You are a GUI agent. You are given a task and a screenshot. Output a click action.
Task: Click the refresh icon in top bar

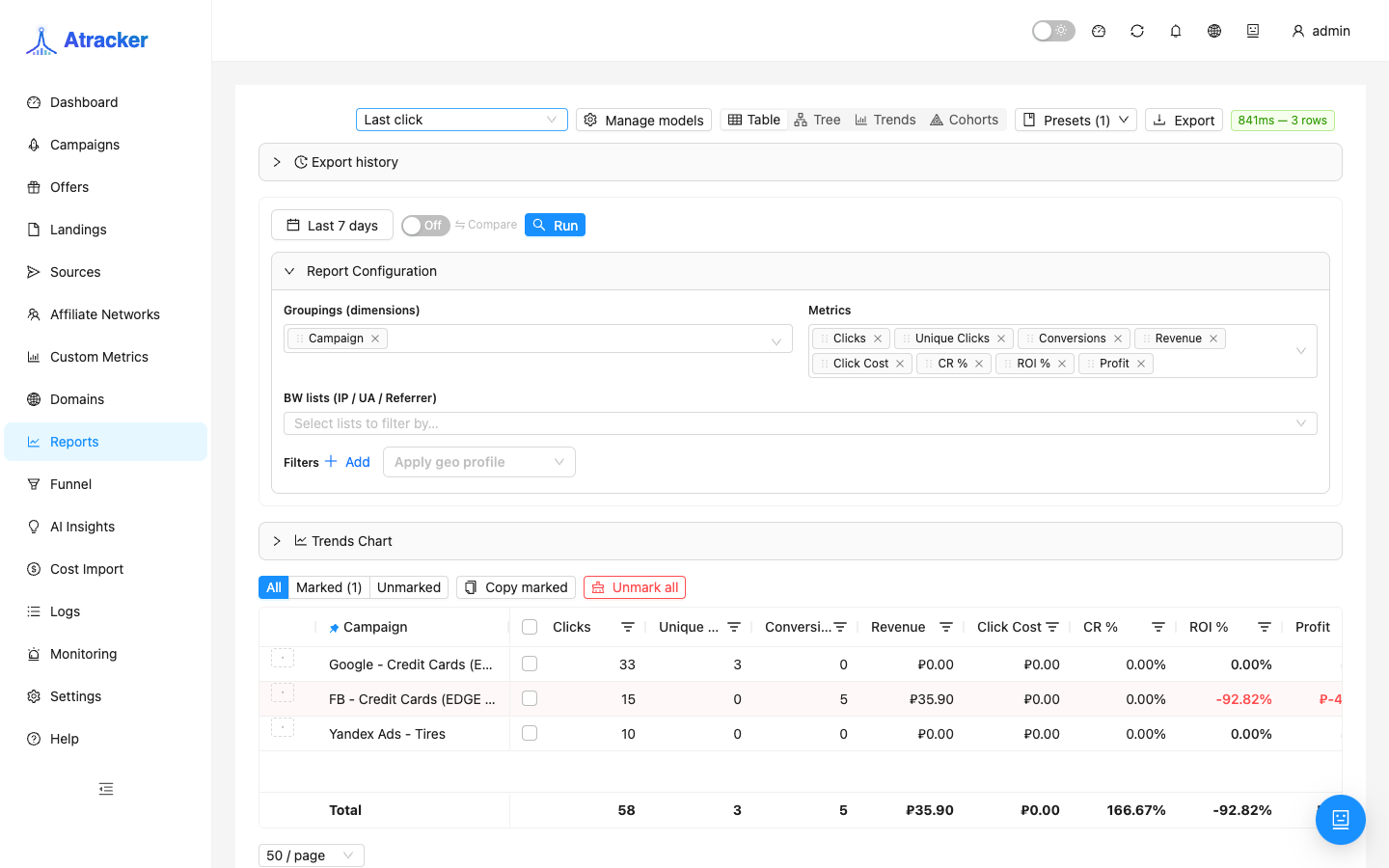click(1137, 31)
